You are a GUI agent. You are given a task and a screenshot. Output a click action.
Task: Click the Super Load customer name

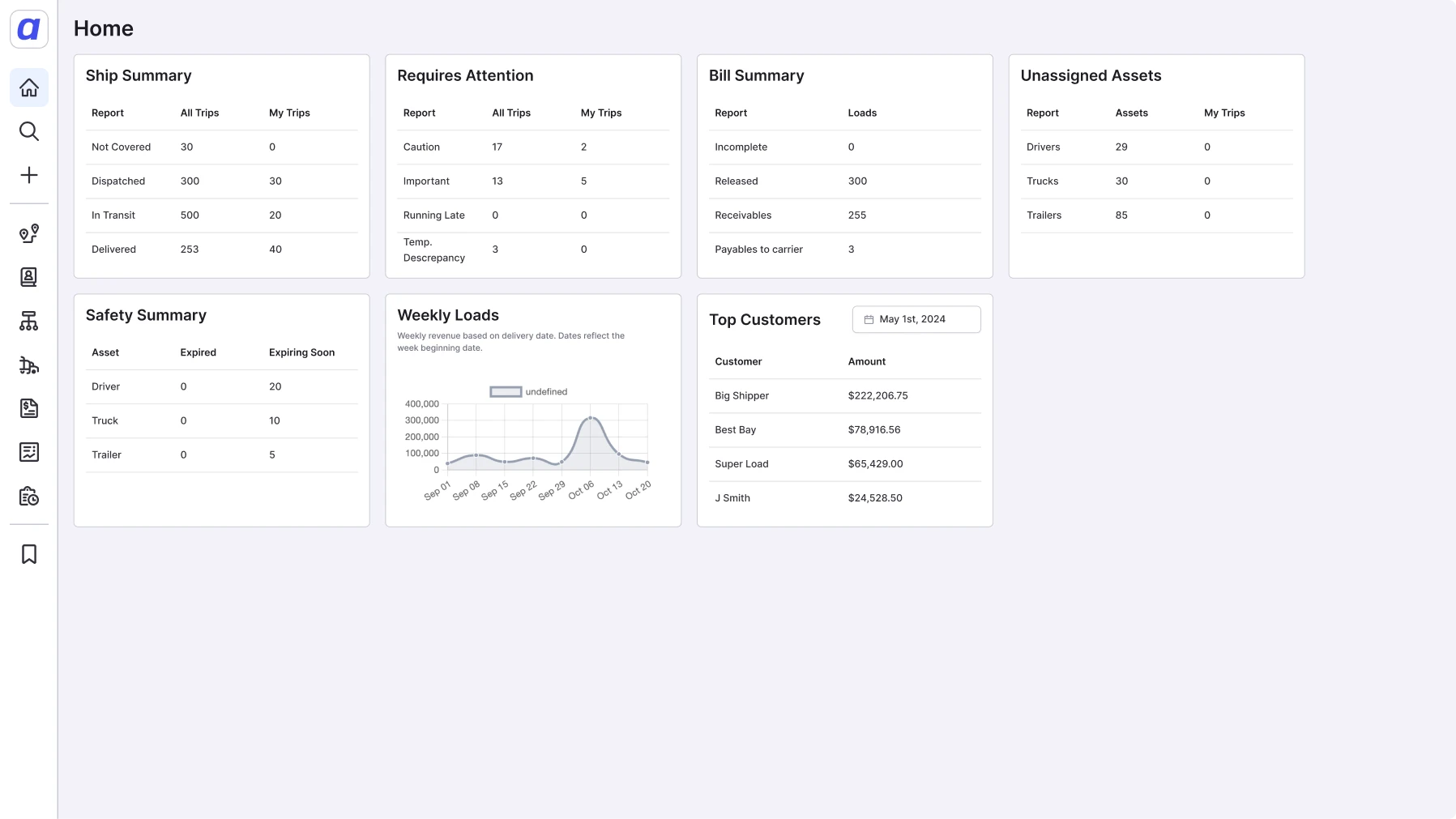click(x=741, y=464)
